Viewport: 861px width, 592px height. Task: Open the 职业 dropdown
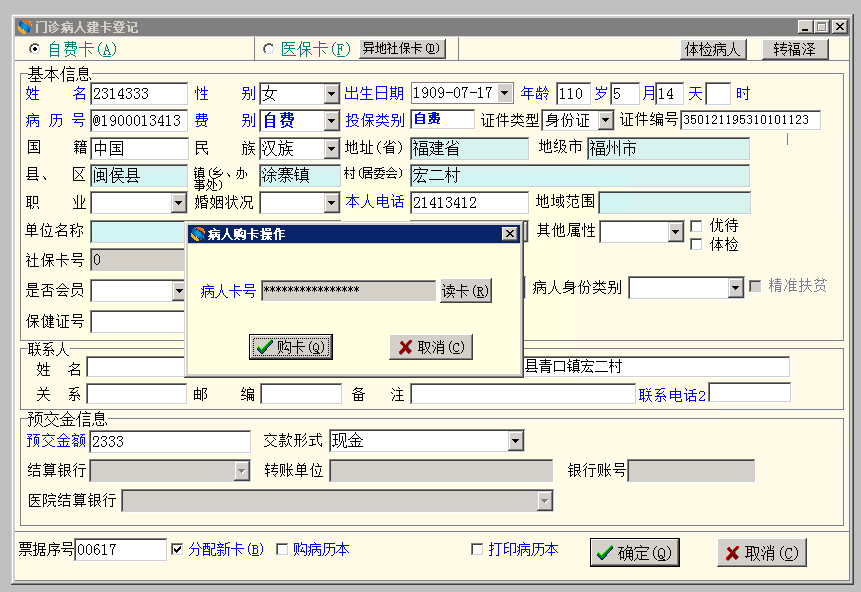click(x=178, y=203)
